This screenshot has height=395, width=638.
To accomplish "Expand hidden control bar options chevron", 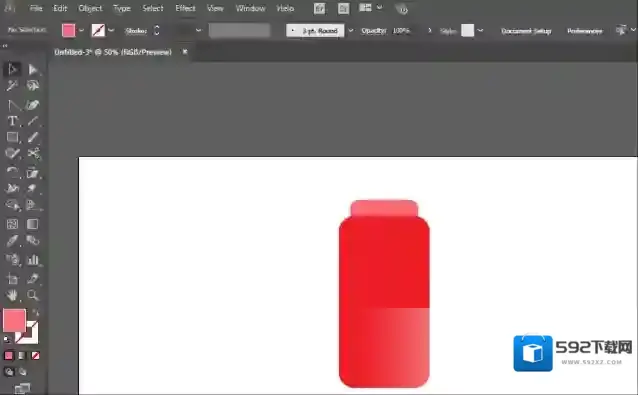I will (x=429, y=31).
